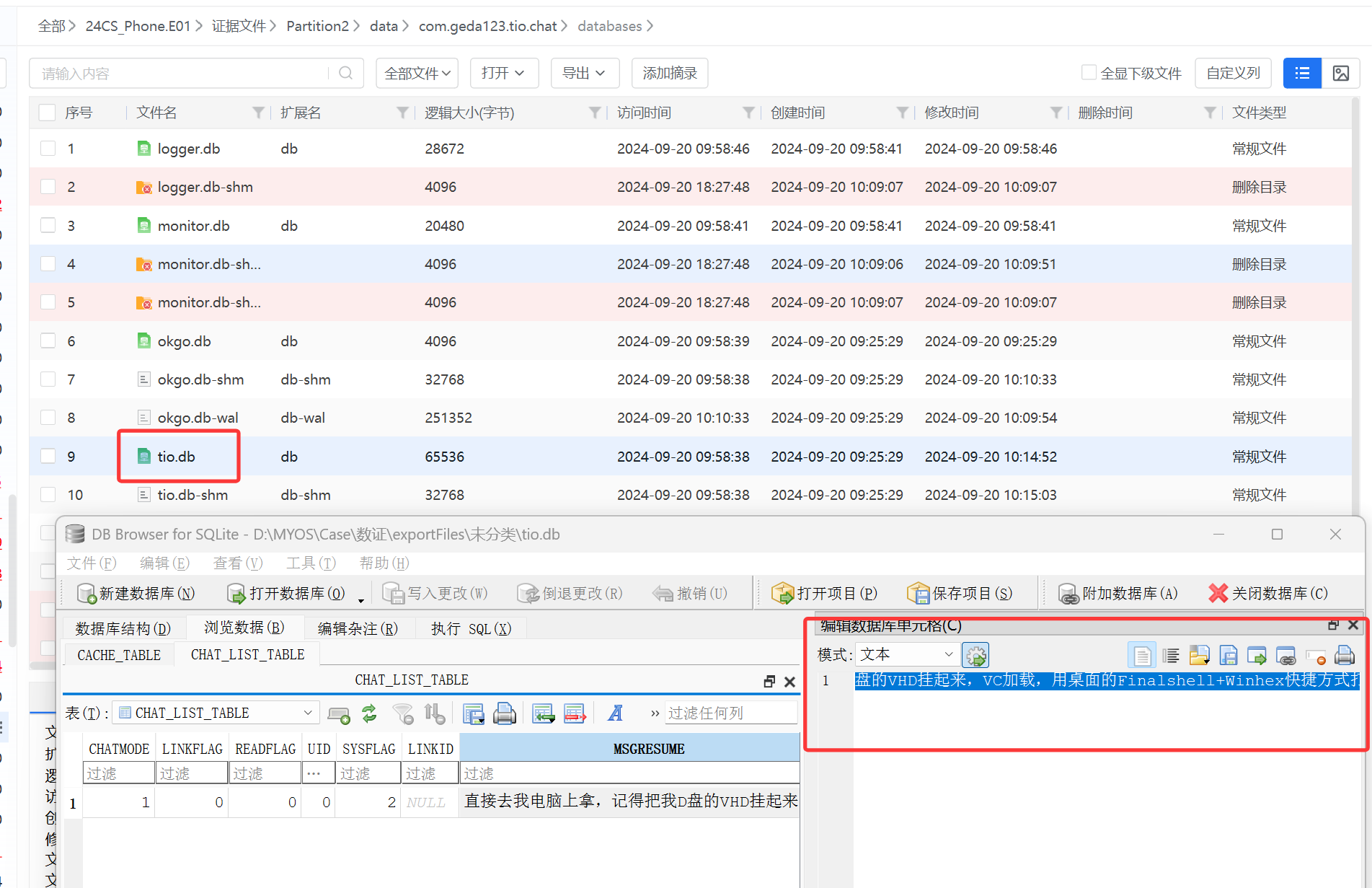Click the green refresh table data icon

(x=369, y=713)
